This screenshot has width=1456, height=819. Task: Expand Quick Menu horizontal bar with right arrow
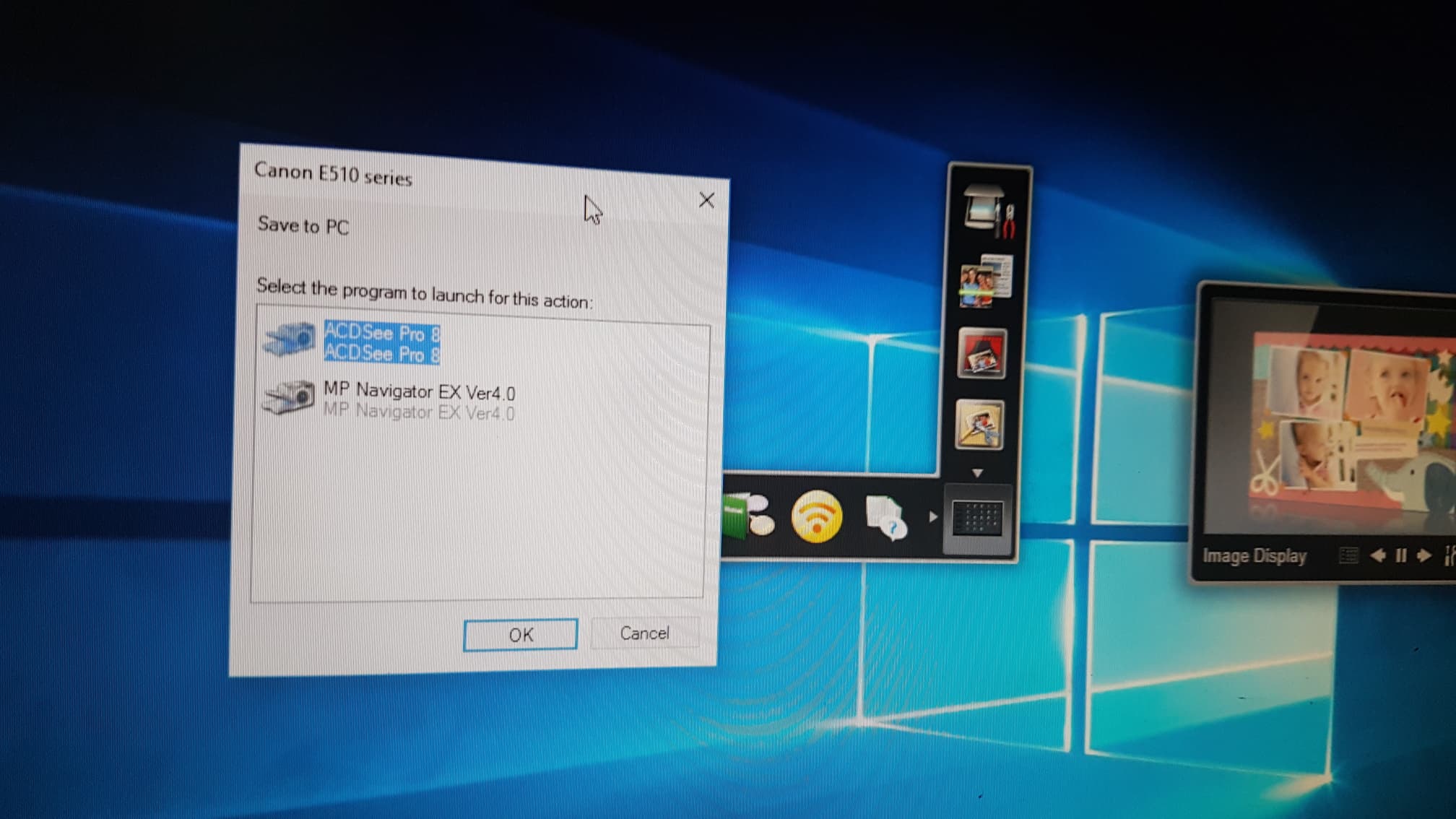[933, 517]
